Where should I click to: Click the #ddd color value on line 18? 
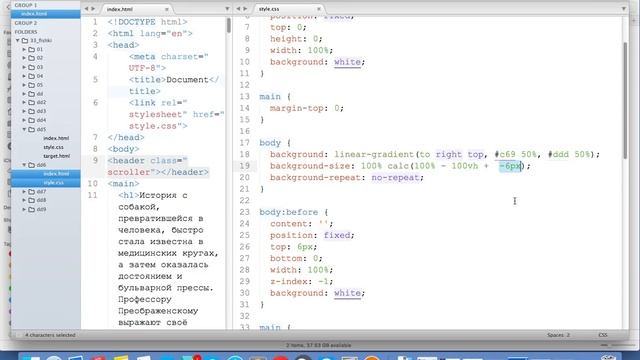pos(558,155)
